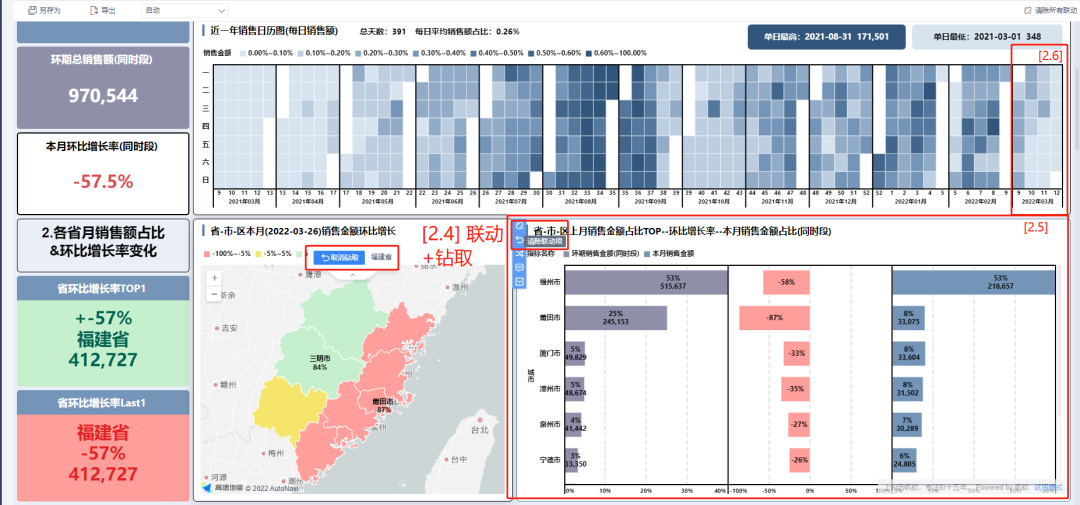
Task: Click the -26% growth bar for 宁德市
Action: [x=799, y=459]
